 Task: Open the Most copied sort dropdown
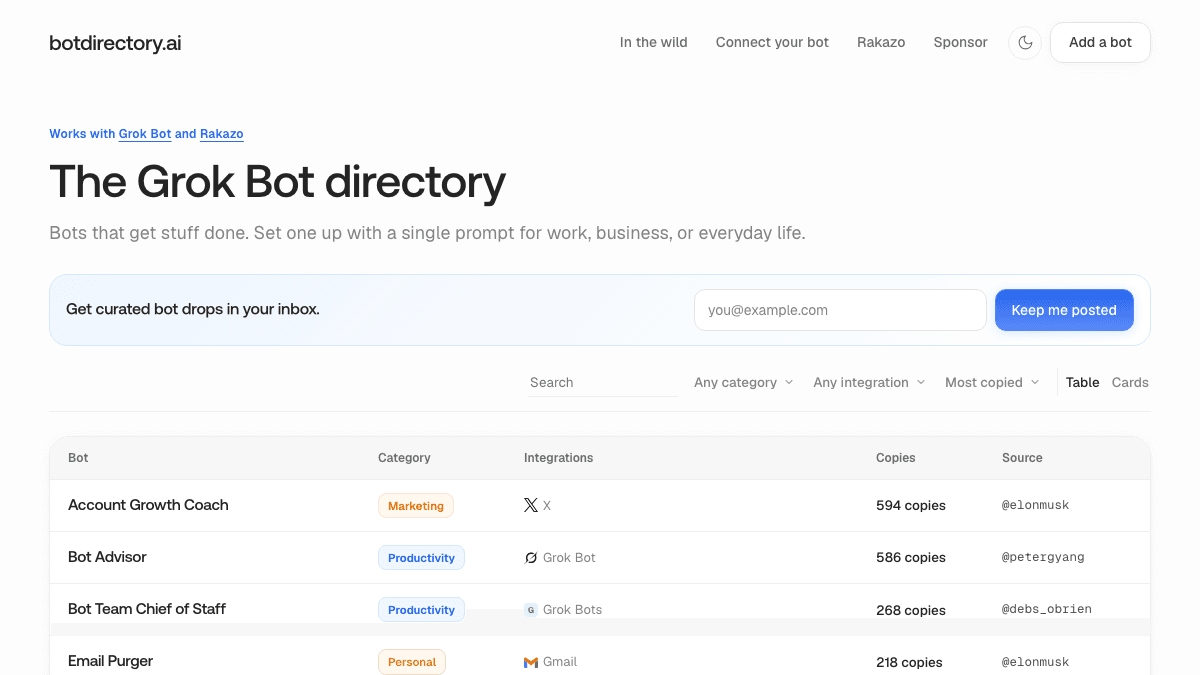tap(992, 383)
